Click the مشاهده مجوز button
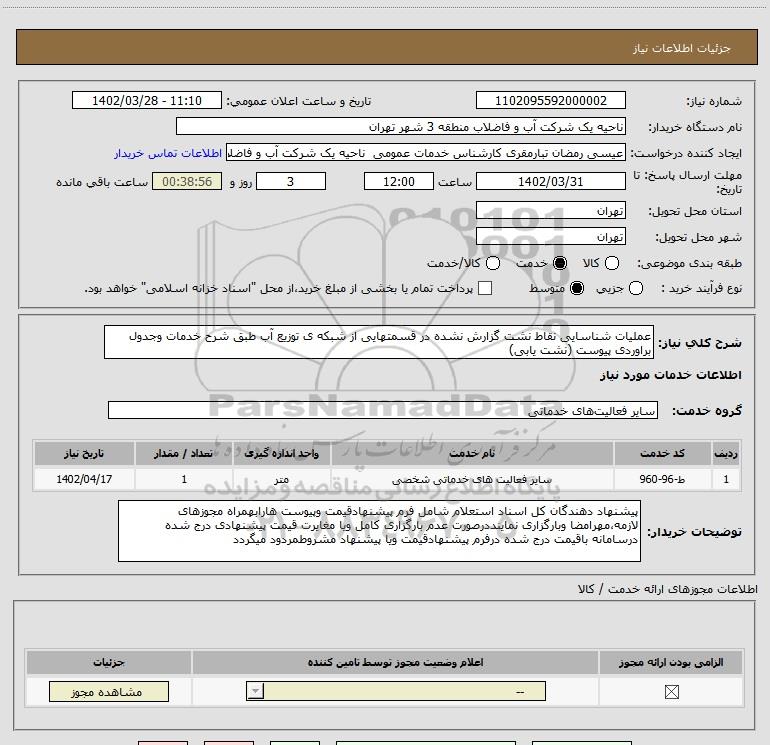The height and width of the screenshot is (745, 770). point(109,691)
